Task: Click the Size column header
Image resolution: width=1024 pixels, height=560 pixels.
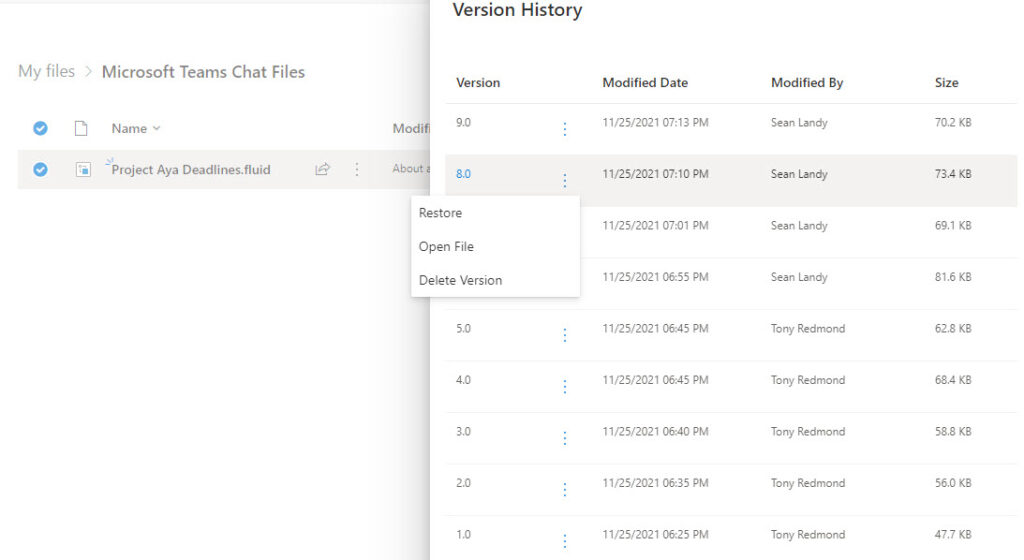Action: 946,83
